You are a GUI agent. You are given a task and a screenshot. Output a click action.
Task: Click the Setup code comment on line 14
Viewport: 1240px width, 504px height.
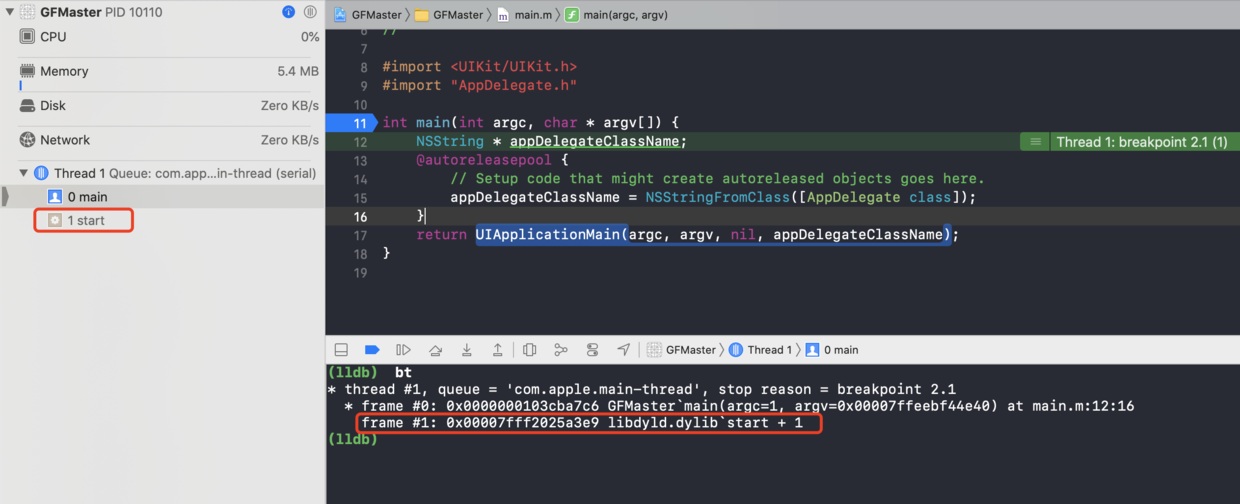718,179
